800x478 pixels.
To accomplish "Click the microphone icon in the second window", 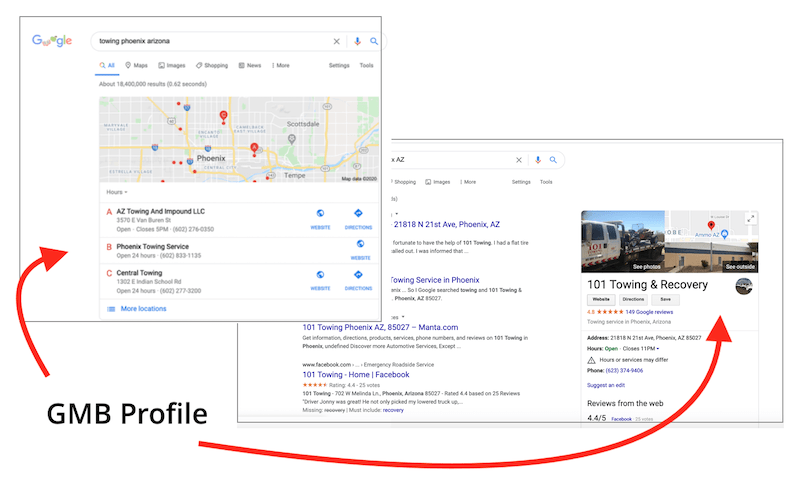I will coord(537,160).
